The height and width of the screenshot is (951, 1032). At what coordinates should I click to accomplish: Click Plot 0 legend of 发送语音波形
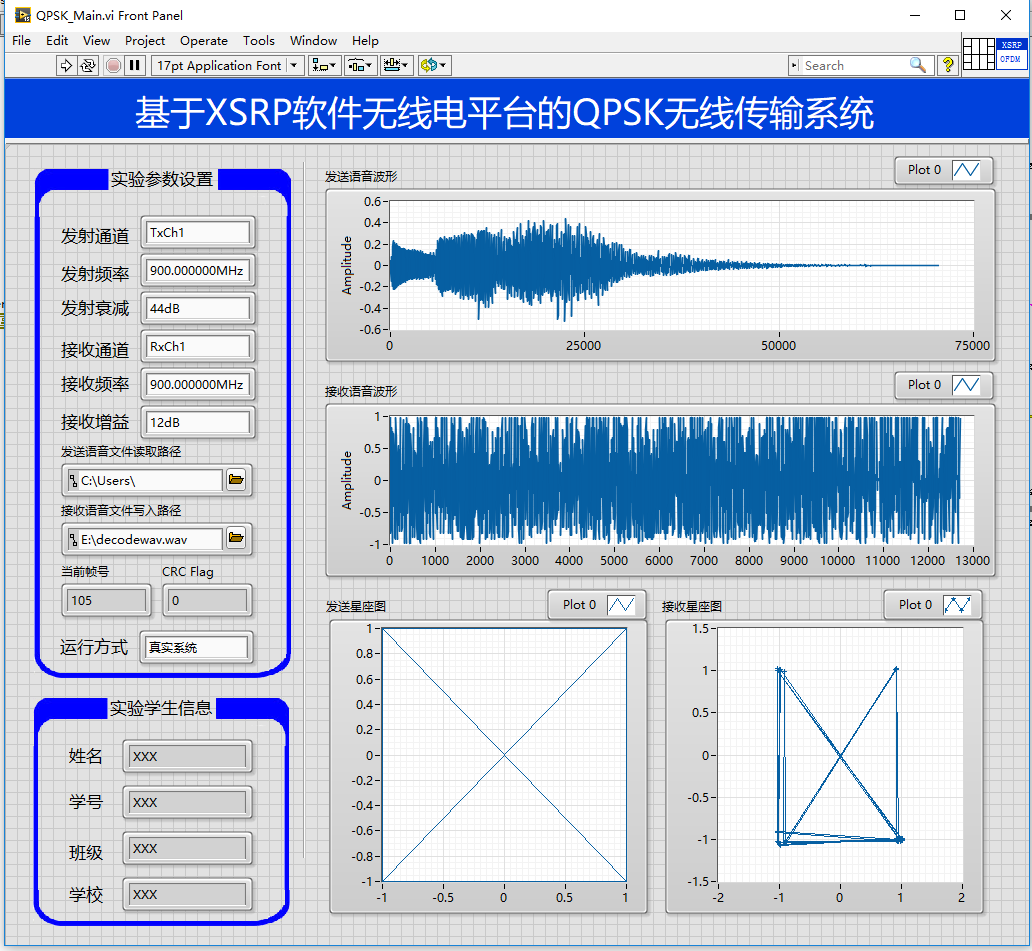coord(944,170)
